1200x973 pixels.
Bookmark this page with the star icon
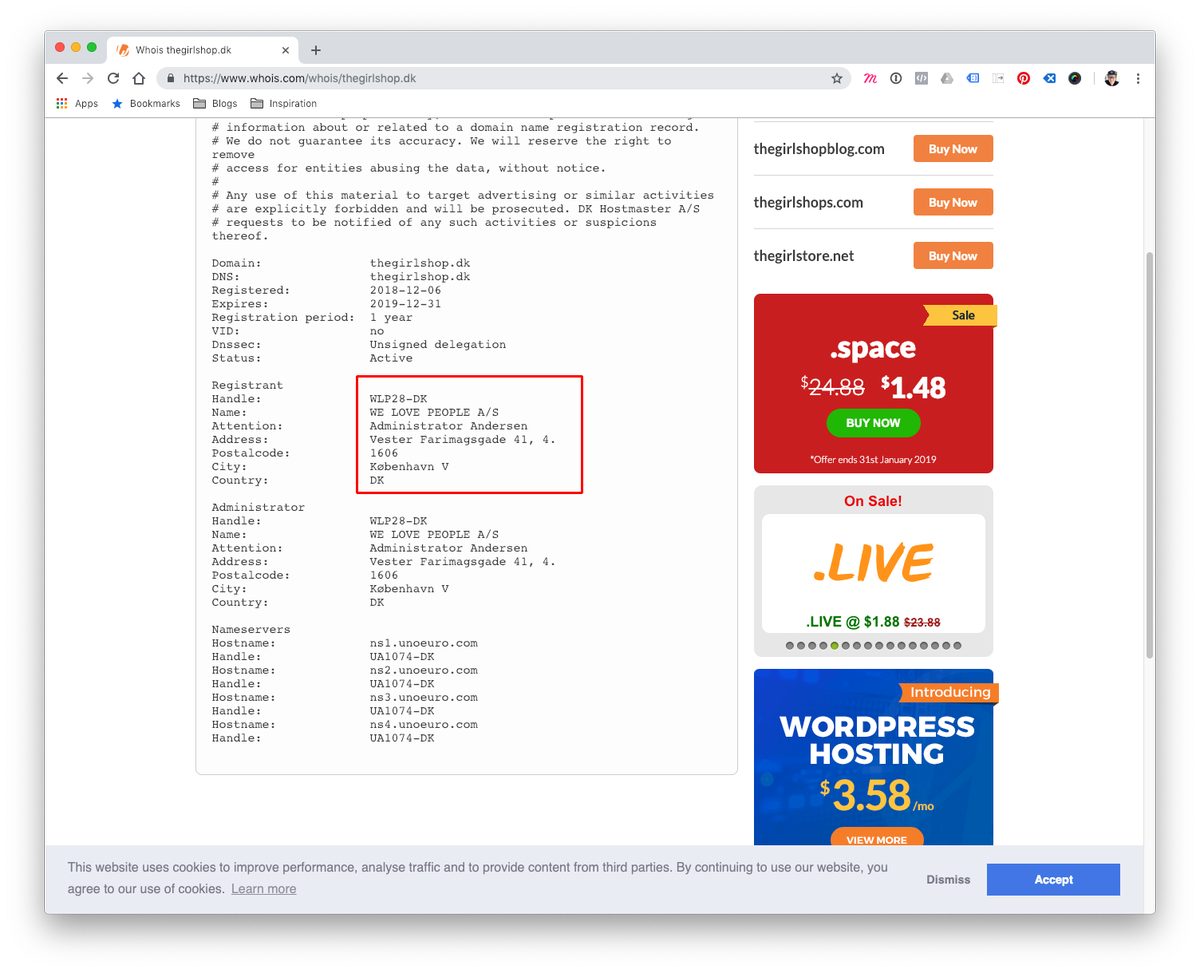(837, 78)
